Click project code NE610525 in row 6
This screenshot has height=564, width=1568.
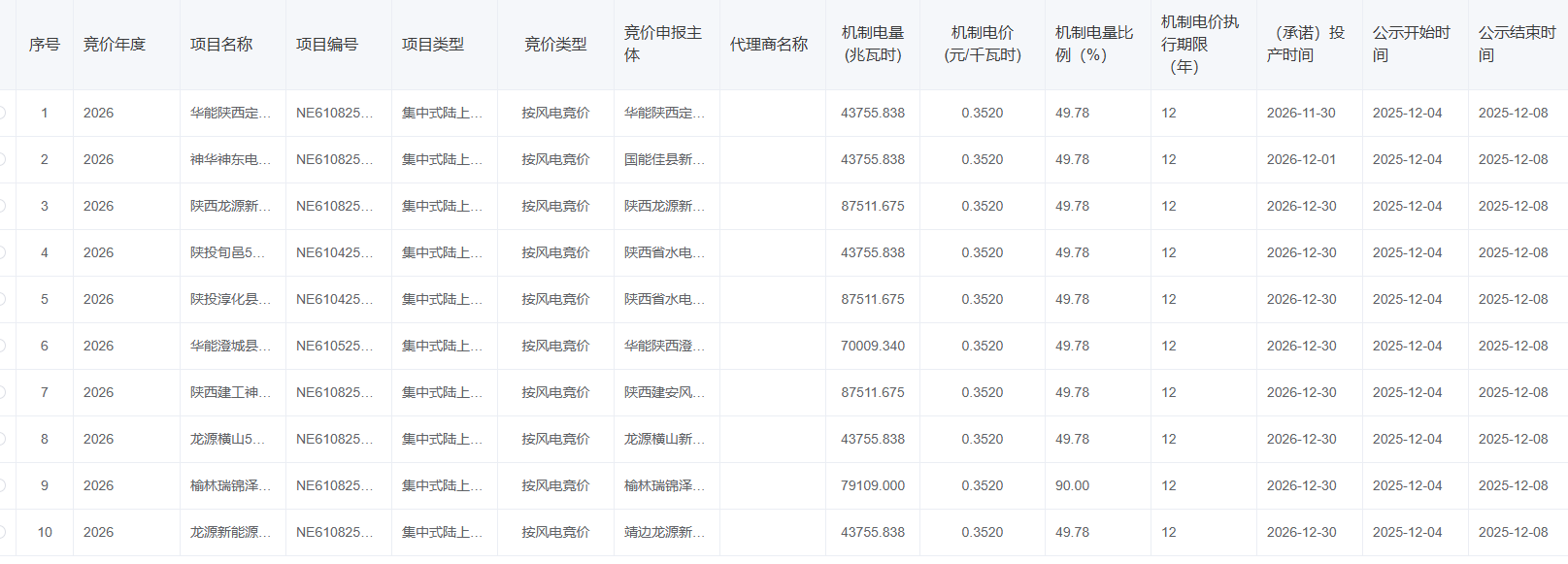[334, 346]
